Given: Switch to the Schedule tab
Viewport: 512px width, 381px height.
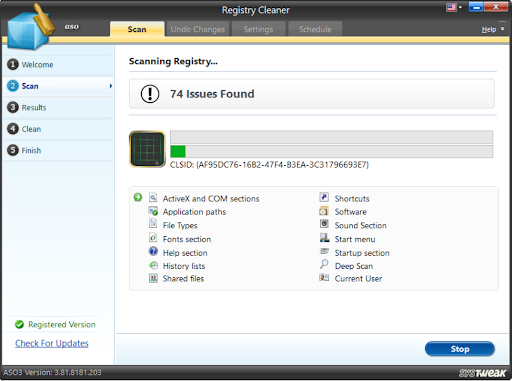Looking at the screenshot, I should pyautogui.click(x=315, y=29).
